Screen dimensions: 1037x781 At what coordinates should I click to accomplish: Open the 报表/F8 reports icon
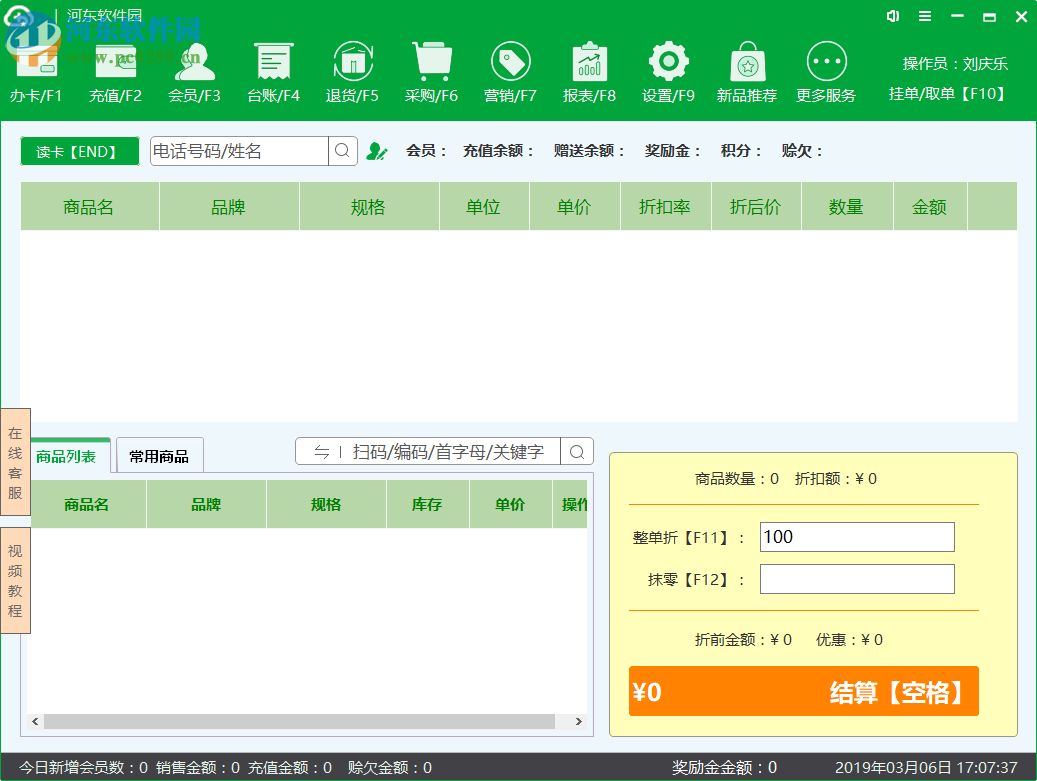589,63
